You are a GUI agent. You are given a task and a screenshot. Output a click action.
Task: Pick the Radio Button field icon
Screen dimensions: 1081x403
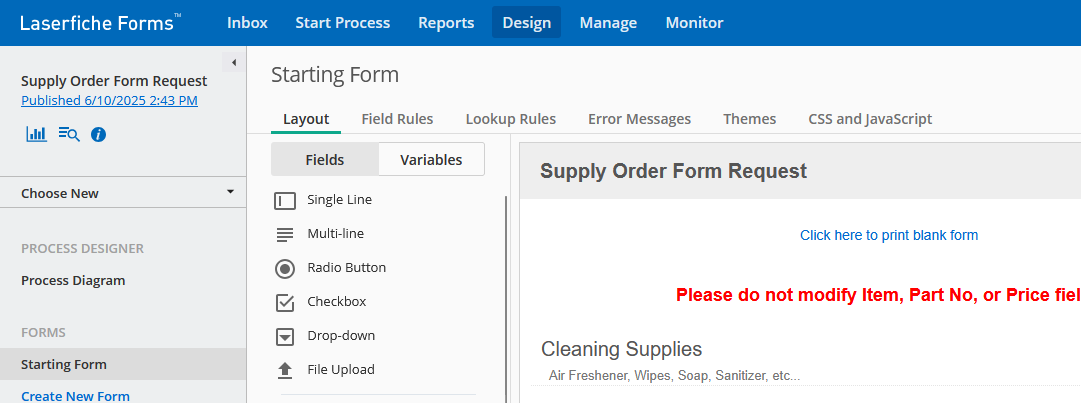coord(285,268)
